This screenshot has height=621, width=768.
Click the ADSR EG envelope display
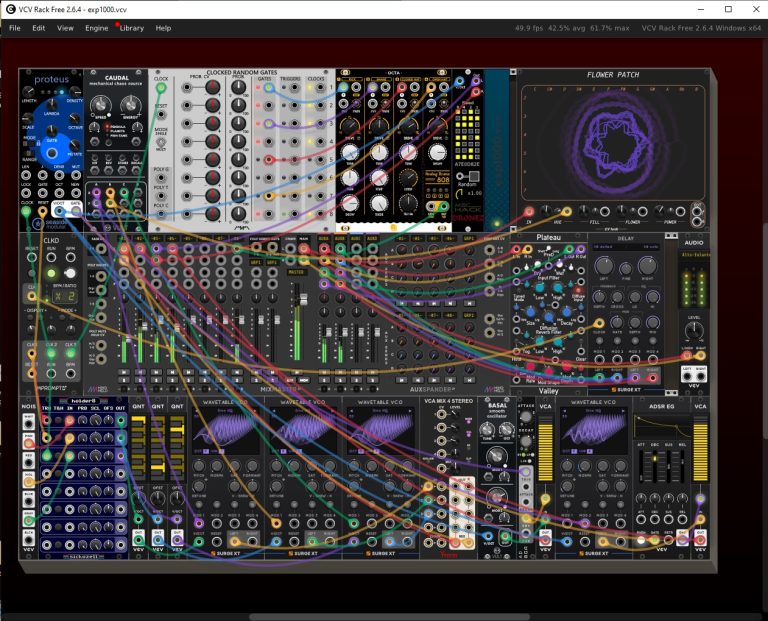tap(662, 427)
